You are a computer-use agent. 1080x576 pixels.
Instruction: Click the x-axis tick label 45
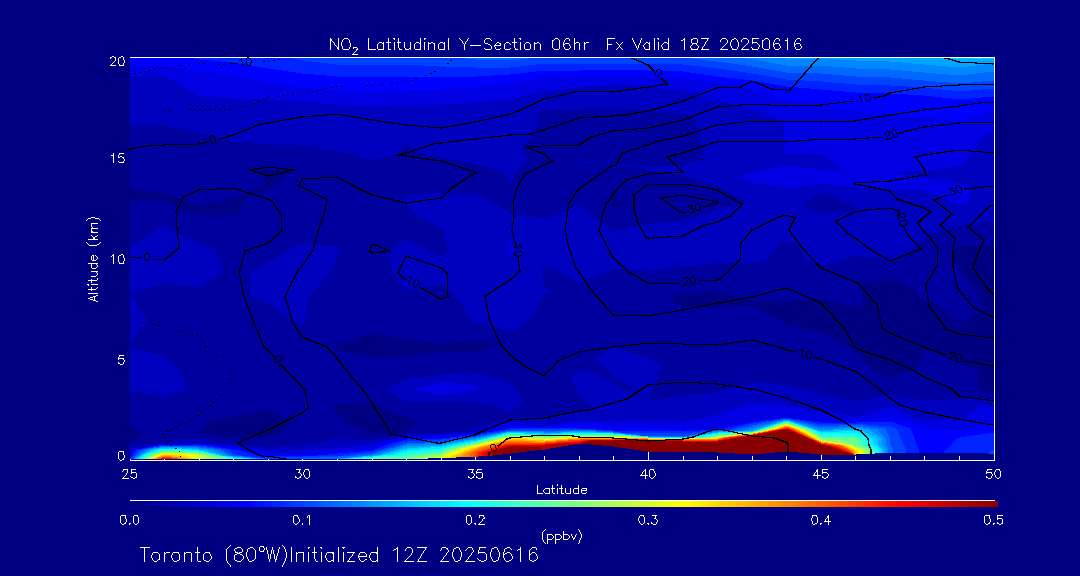(820, 474)
